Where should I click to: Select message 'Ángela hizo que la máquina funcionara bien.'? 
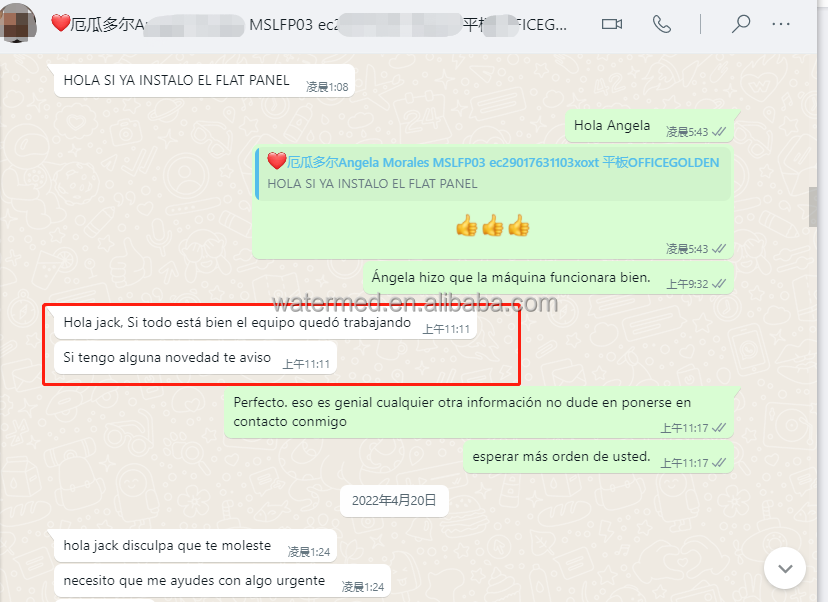[x=548, y=278]
